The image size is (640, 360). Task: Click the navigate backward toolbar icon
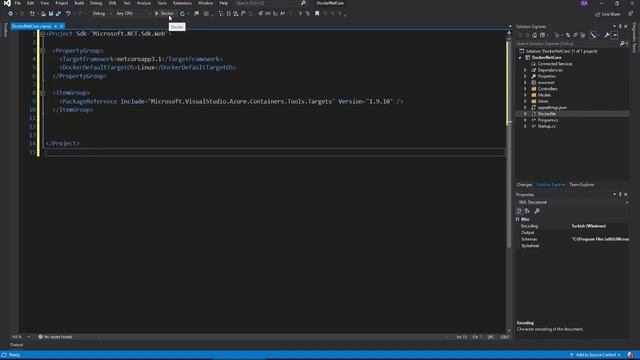(10, 13)
